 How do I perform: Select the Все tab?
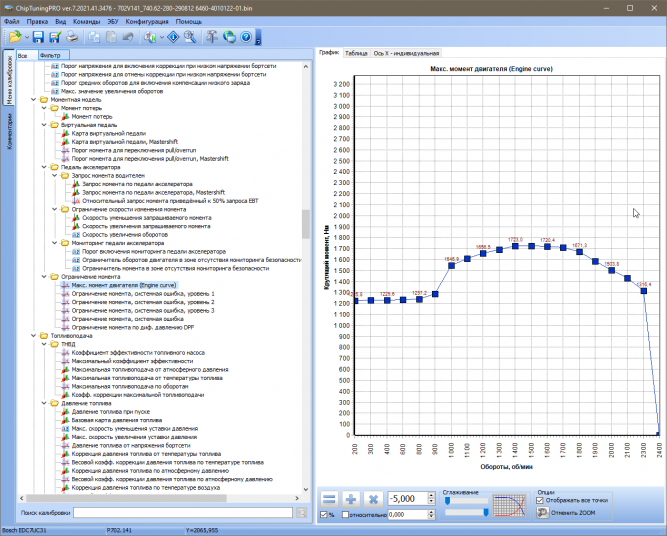pyautogui.click(x=27, y=55)
